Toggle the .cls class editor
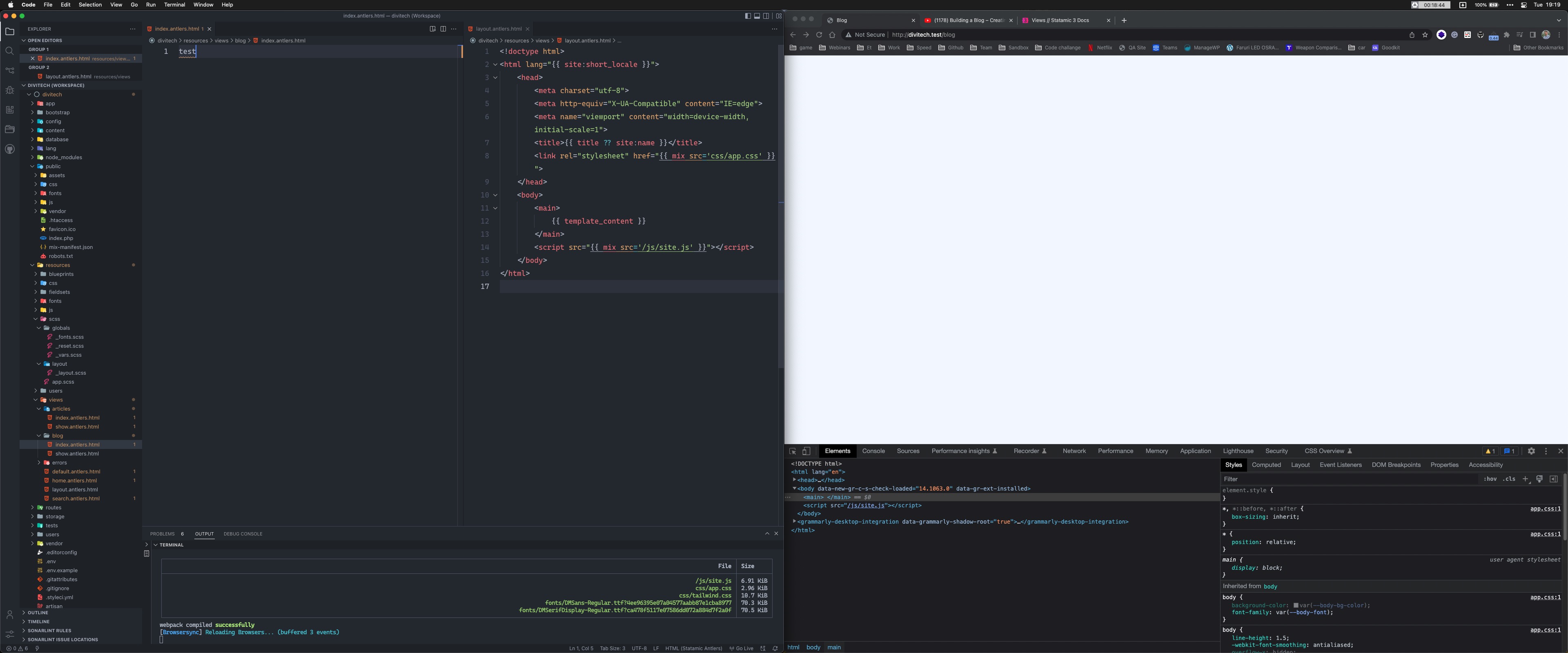This screenshot has width=1568, height=653. 1510,479
